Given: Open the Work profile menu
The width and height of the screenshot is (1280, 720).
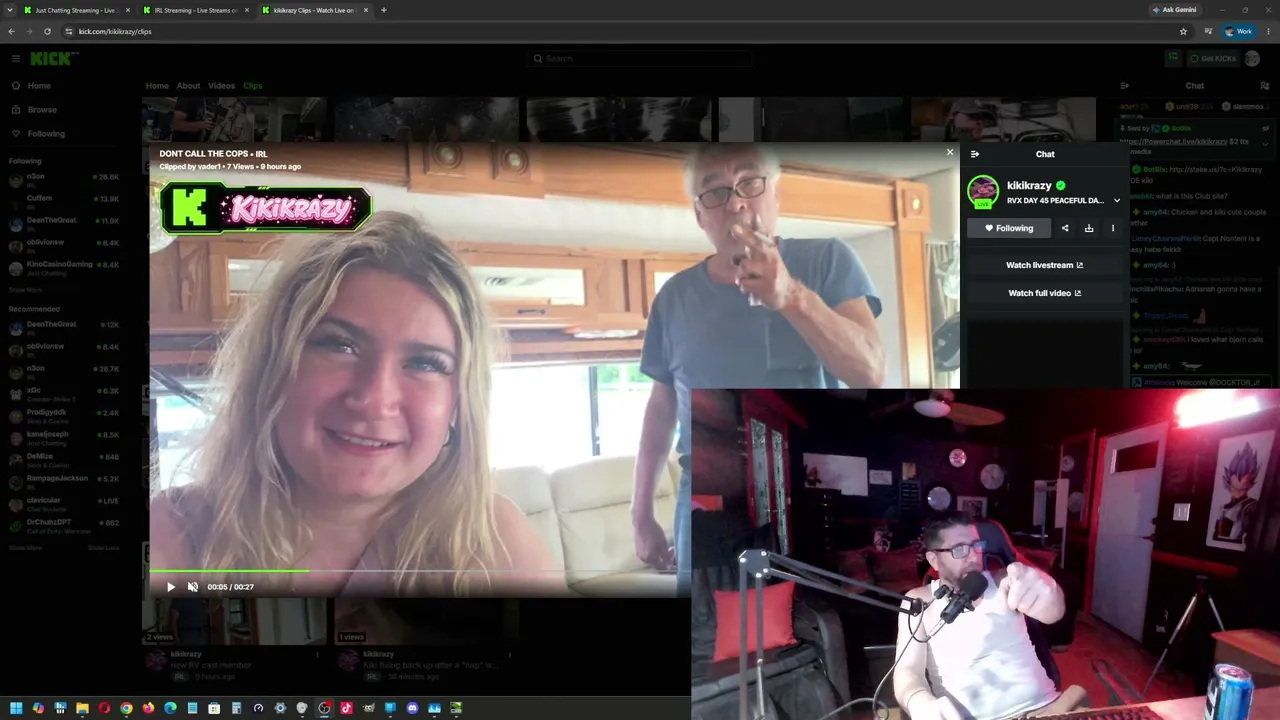Looking at the screenshot, I should (1238, 31).
